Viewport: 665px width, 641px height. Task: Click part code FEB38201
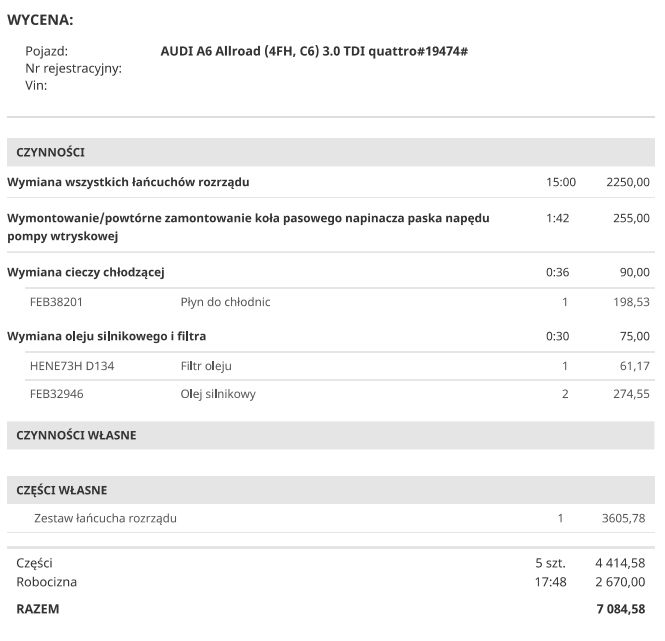(56, 302)
